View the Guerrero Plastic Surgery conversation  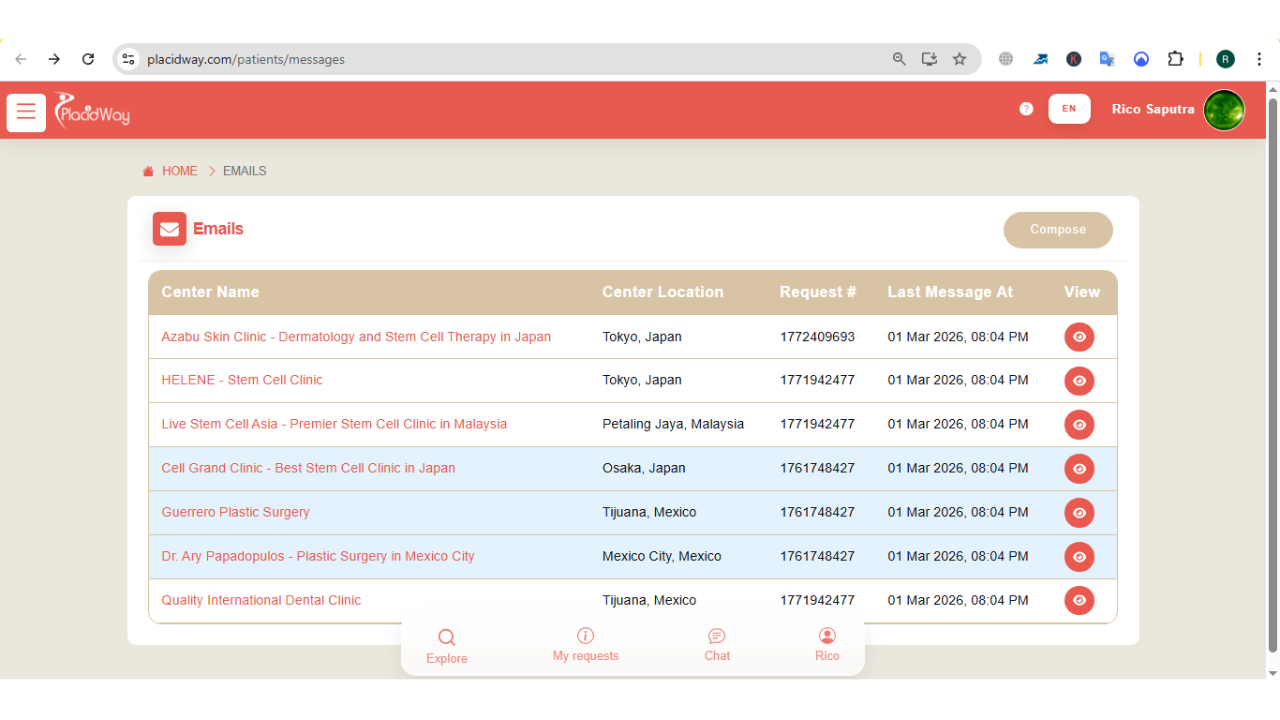(1079, 513)
